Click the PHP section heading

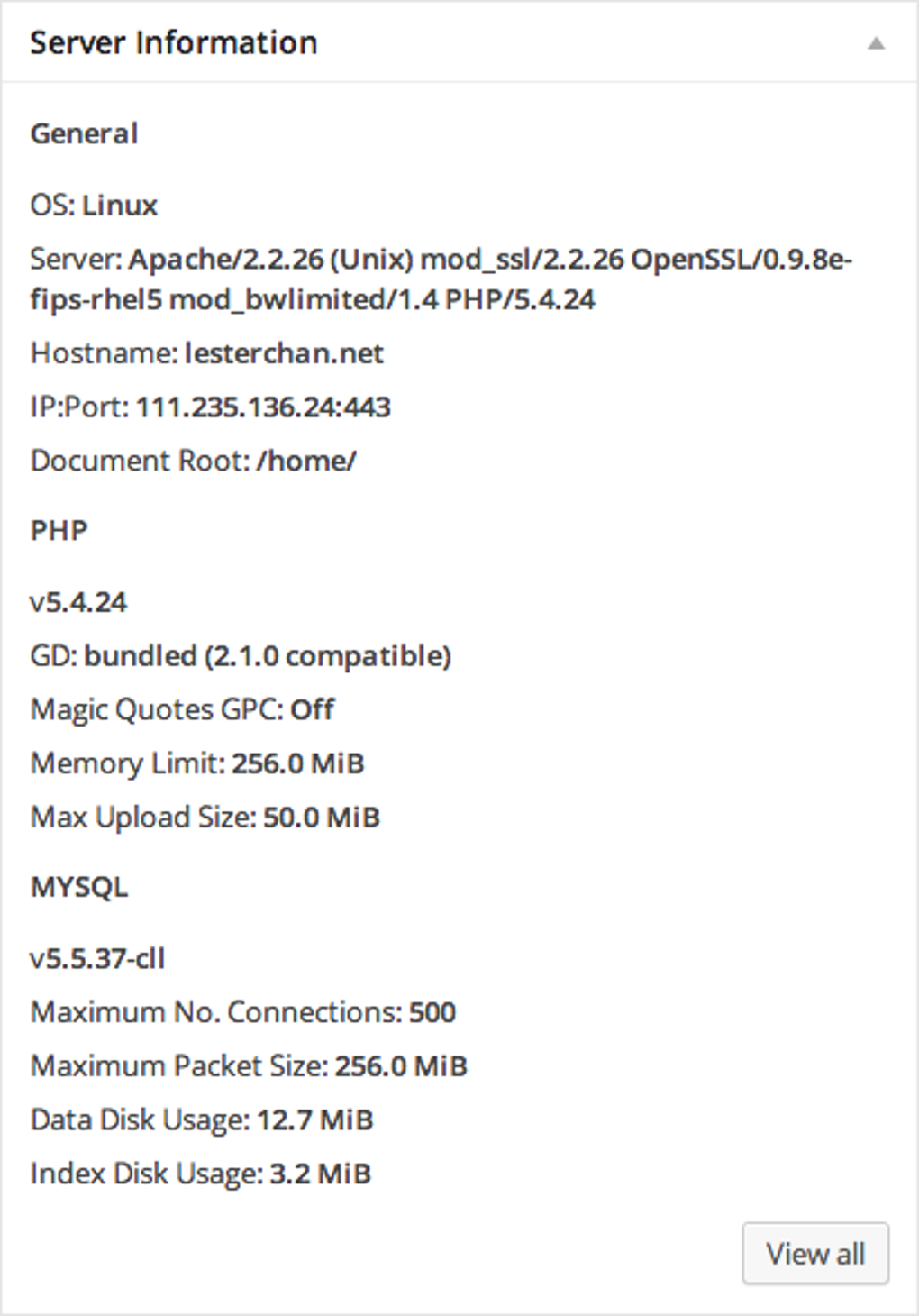58,530
